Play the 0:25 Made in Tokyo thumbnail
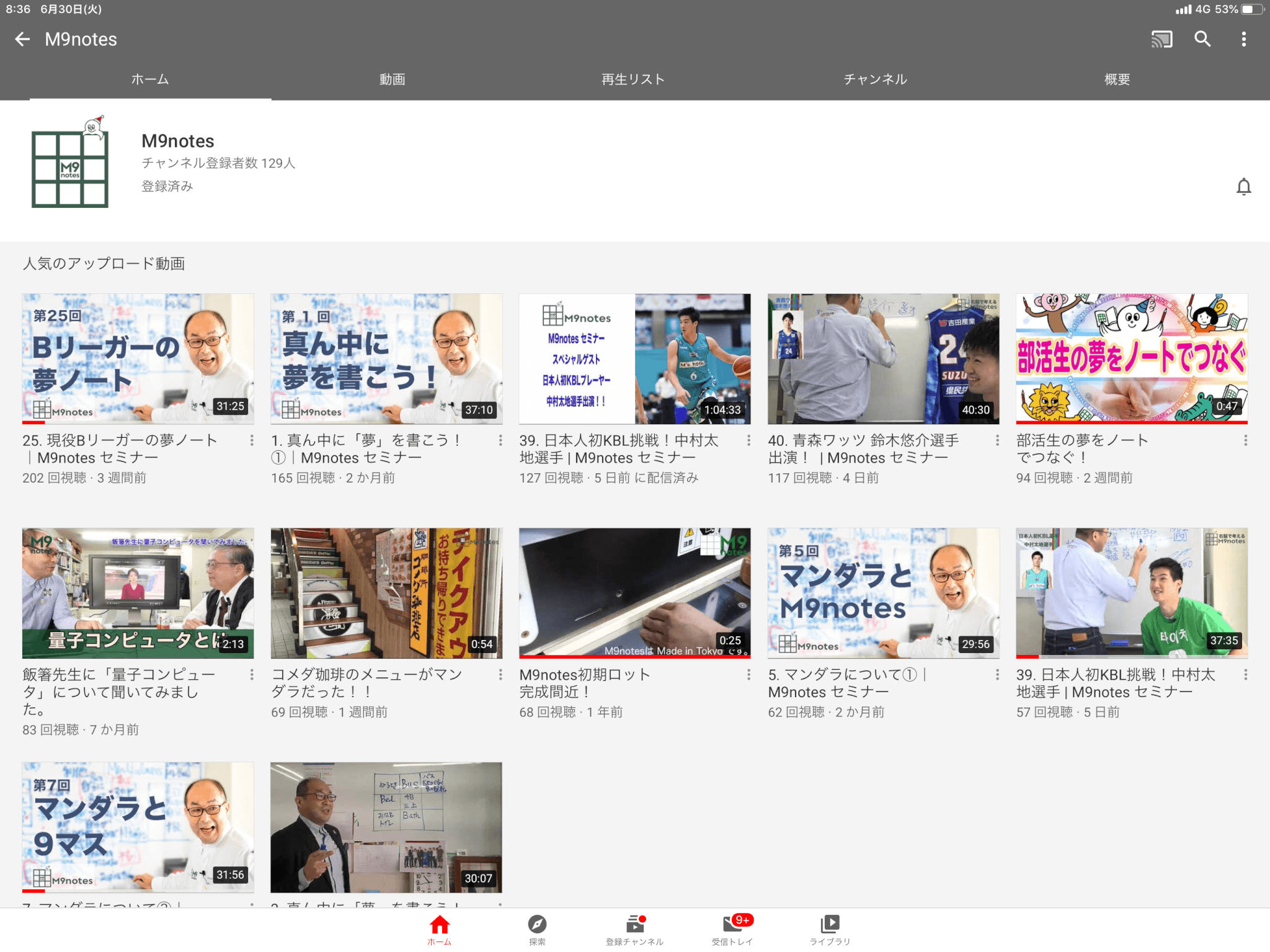Viewport: 1270px width, 952px height. [x=635, y=594]
